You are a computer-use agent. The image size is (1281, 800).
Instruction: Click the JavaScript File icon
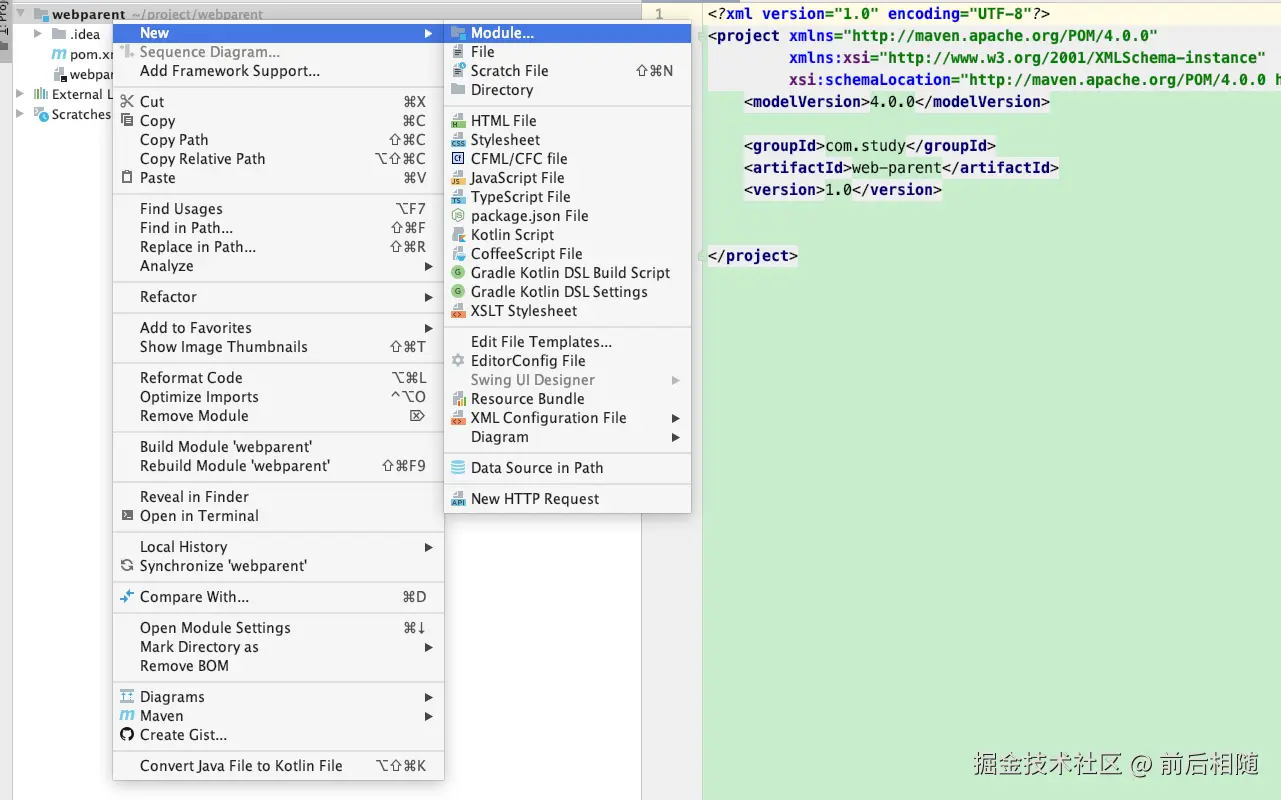coord(458,178)
